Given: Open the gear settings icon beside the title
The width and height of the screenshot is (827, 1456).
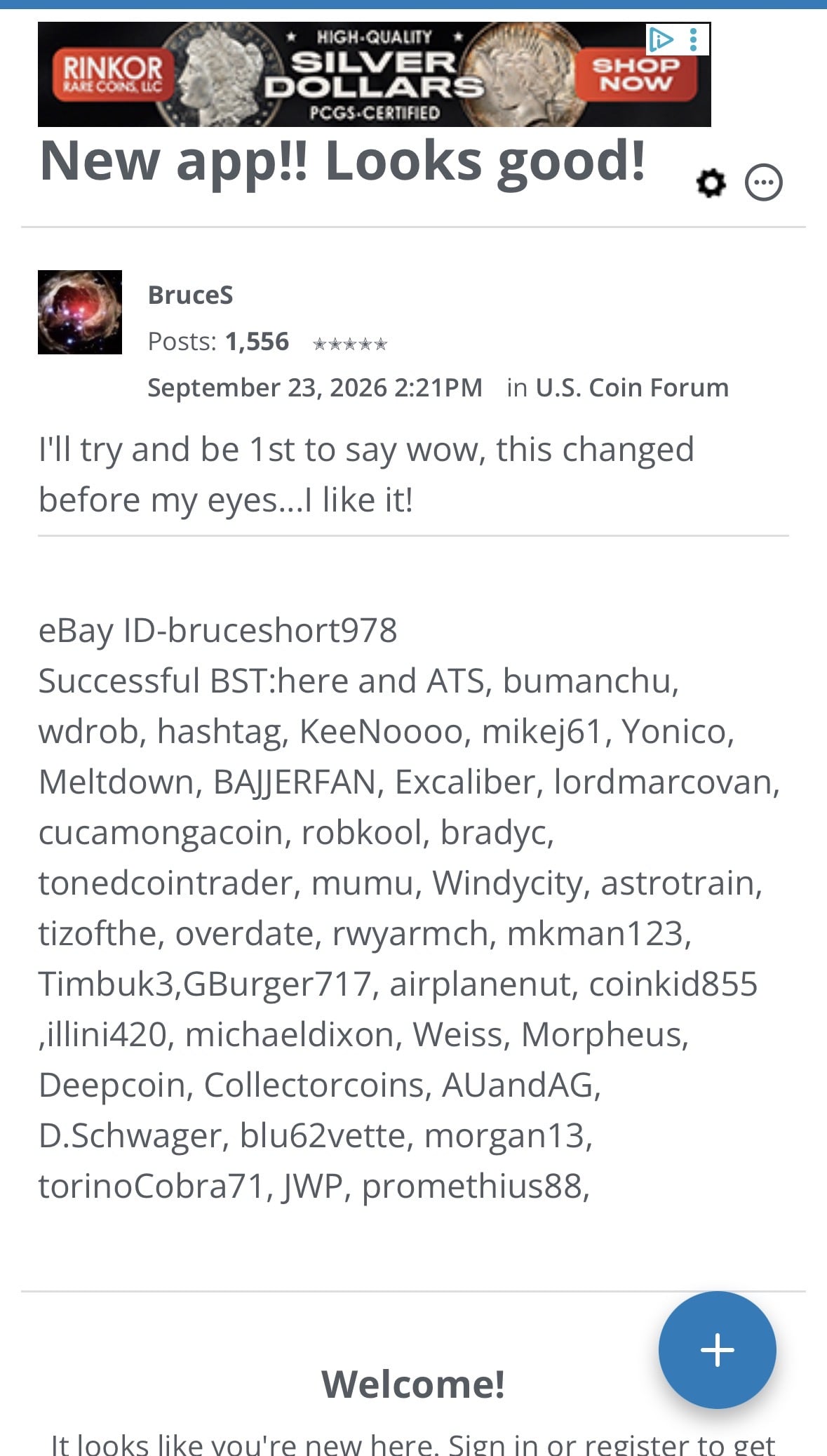Looking at the screenshot, I should click(x=711, y=183).
